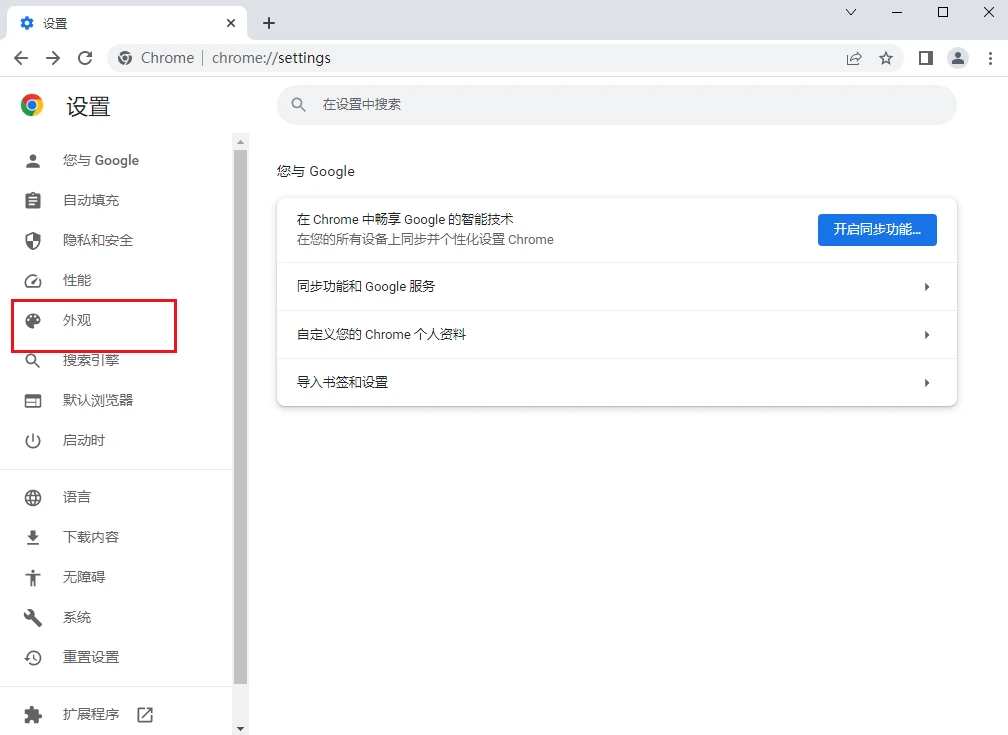Open a new tab with plus icon
Viewport: 1008px width, 735px height.
(269, 23)
